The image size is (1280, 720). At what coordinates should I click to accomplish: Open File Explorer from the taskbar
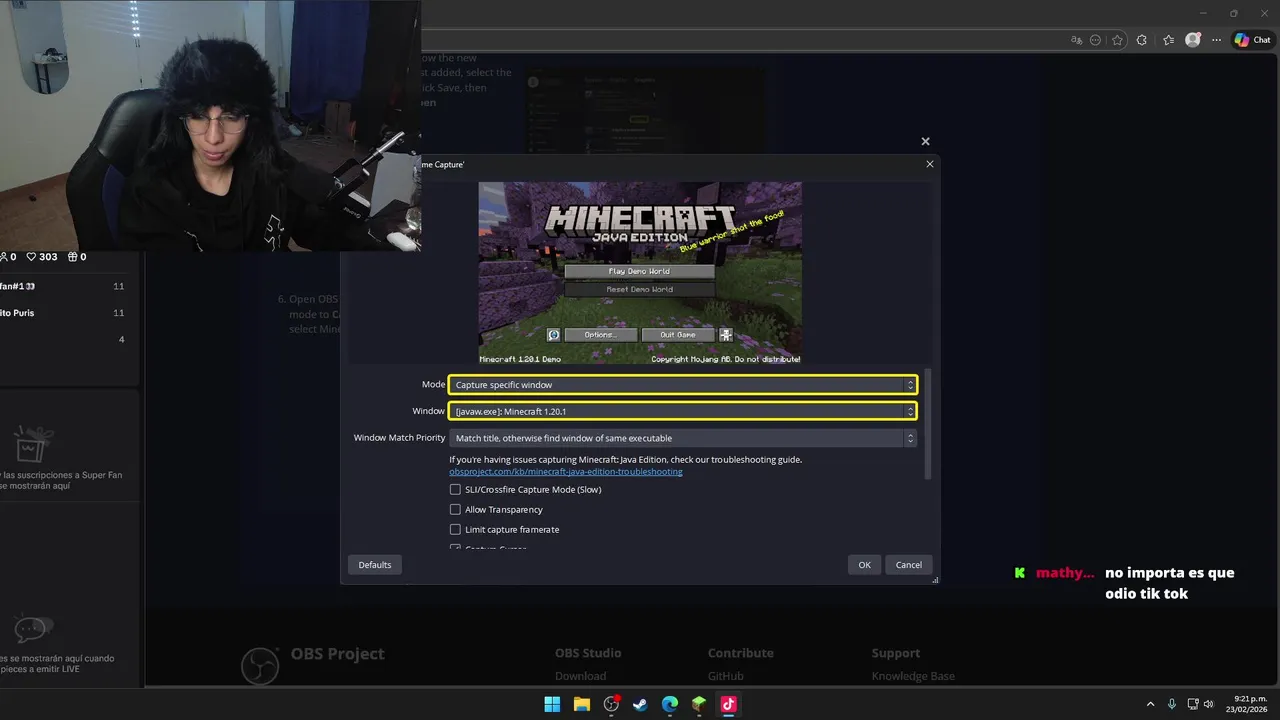[x=581, y=704]
